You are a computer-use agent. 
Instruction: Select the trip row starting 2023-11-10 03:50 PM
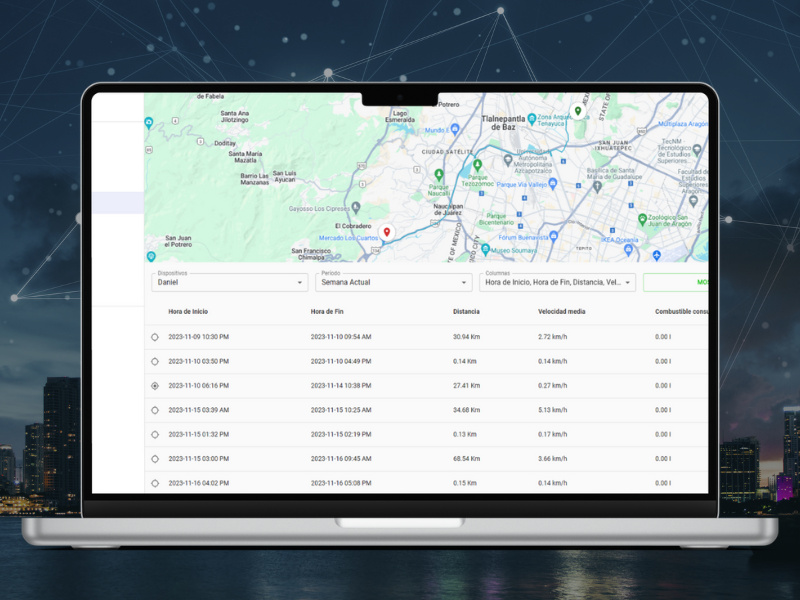point(155,362)
